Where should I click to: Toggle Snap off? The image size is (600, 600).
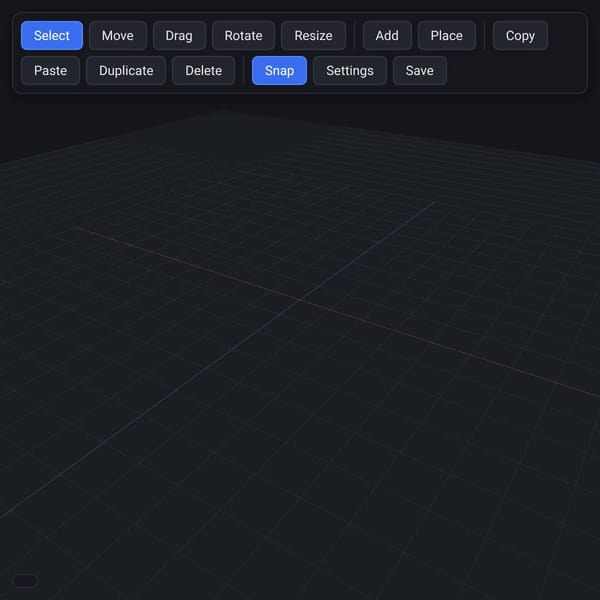279,70
